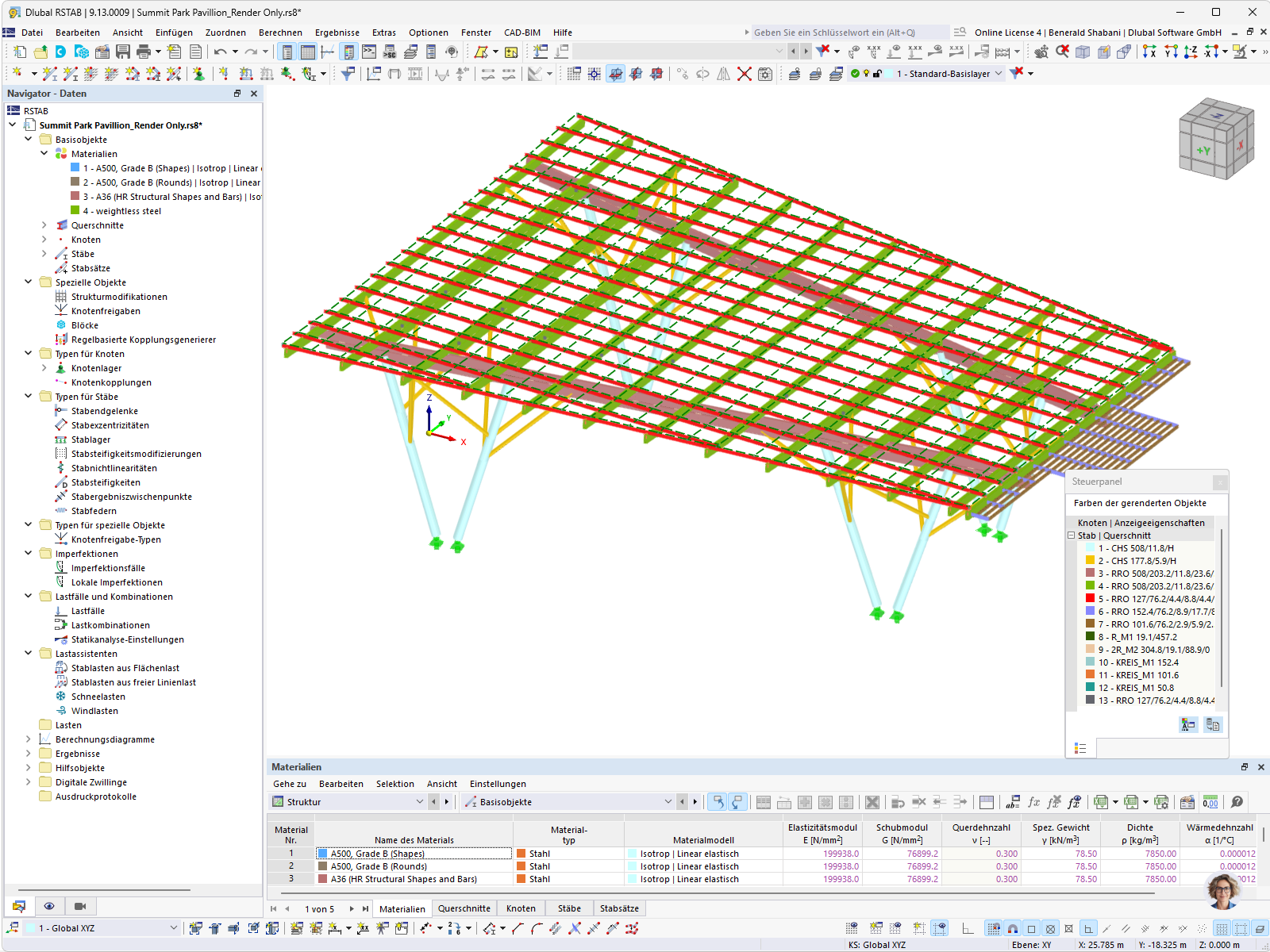Close the Navigator - Daten panel
This screenshot has width=1270, height=952.
pos(254,94)
